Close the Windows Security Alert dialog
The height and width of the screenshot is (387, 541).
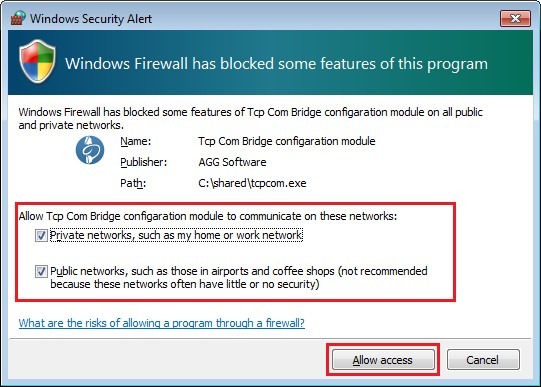[x=515, y=18]
